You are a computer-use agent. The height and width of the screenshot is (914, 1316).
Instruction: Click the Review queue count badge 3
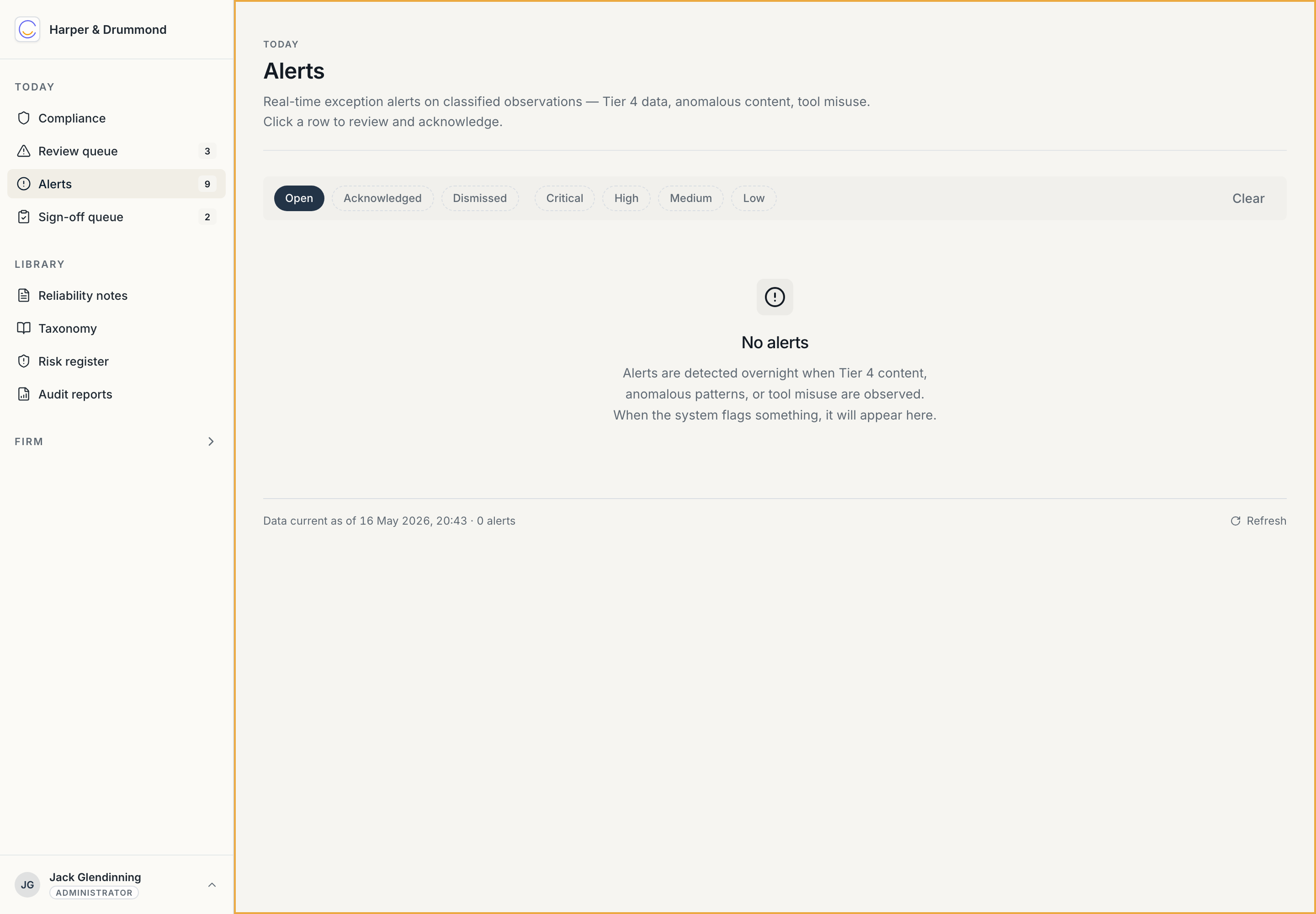[x=207, y=151]
